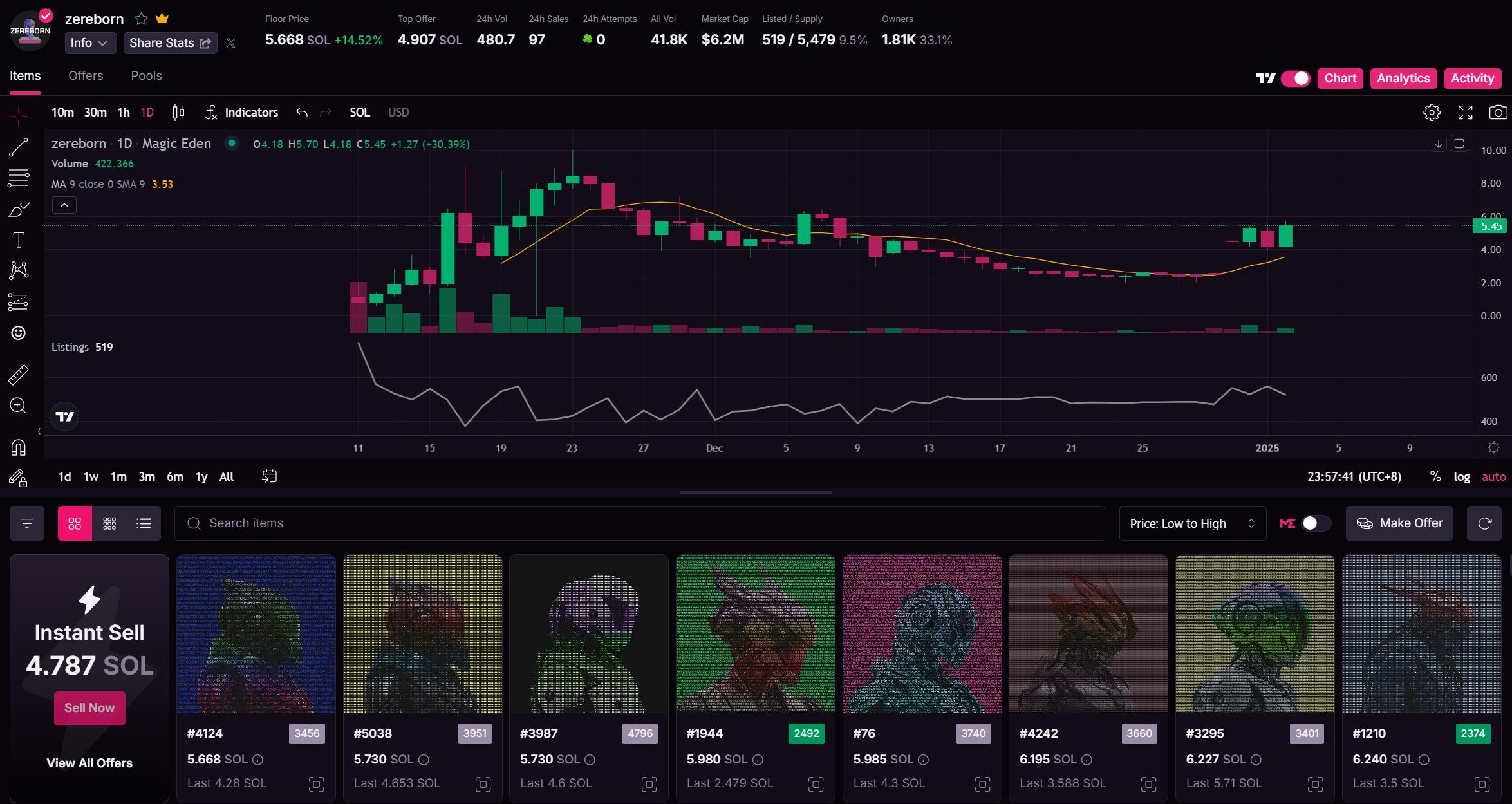Click the scroll-to-latest arrow on the price pane
The width and height of the screenshot is (1512, 804).
click(1439, 144)
